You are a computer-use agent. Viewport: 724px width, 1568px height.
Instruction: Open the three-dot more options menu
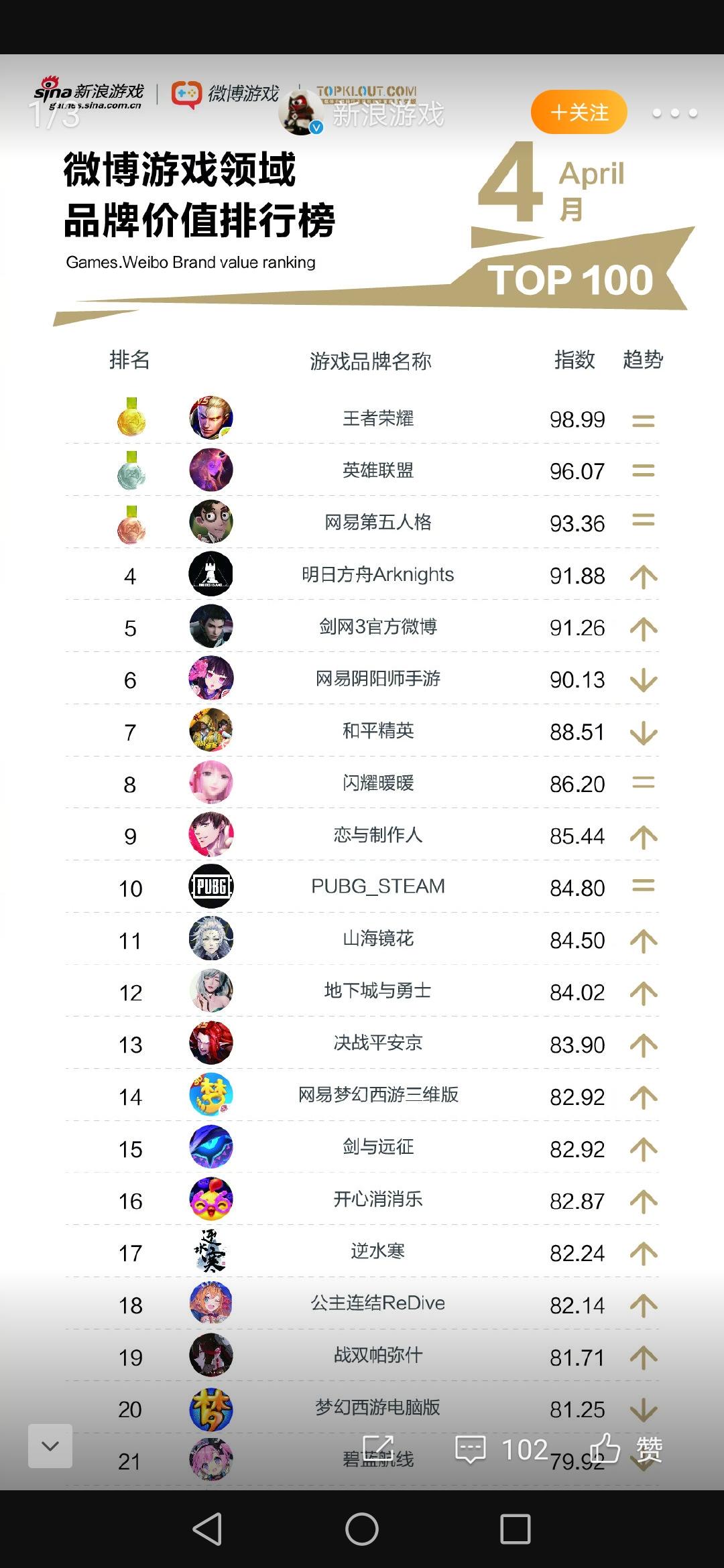(674, 113)
